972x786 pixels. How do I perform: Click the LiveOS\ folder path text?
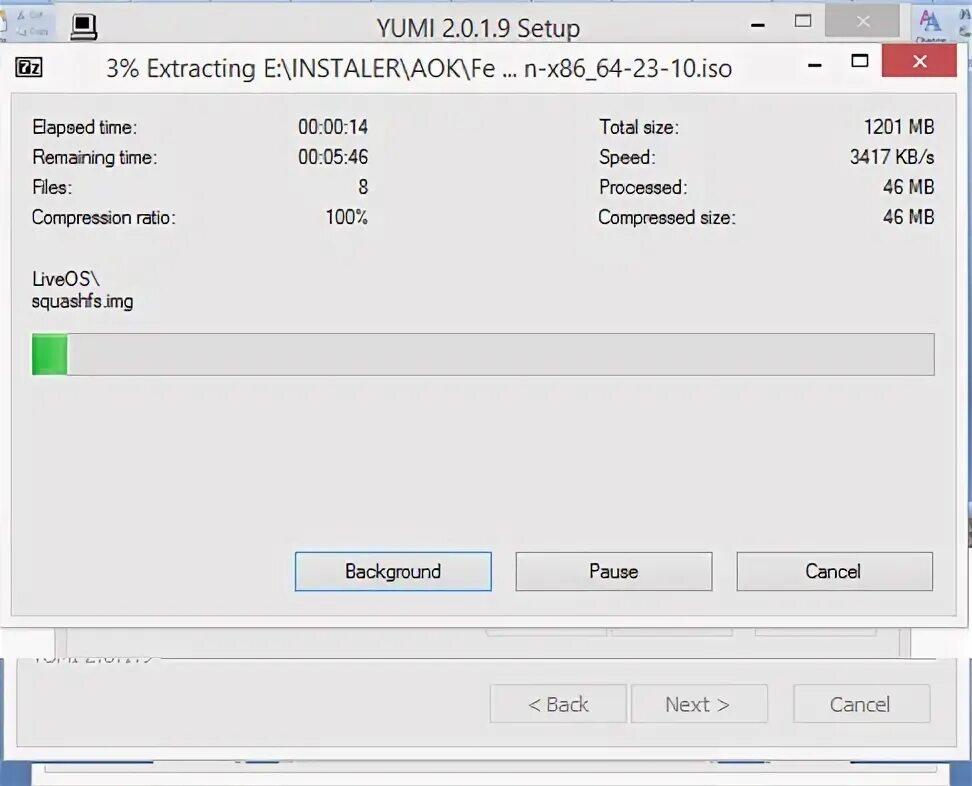click(66, 279)
